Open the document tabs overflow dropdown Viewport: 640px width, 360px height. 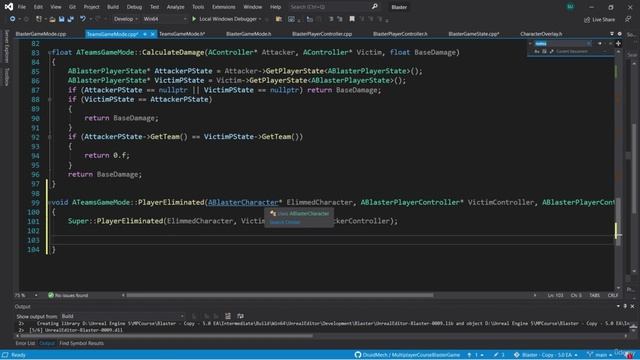[x=612, y=34]
